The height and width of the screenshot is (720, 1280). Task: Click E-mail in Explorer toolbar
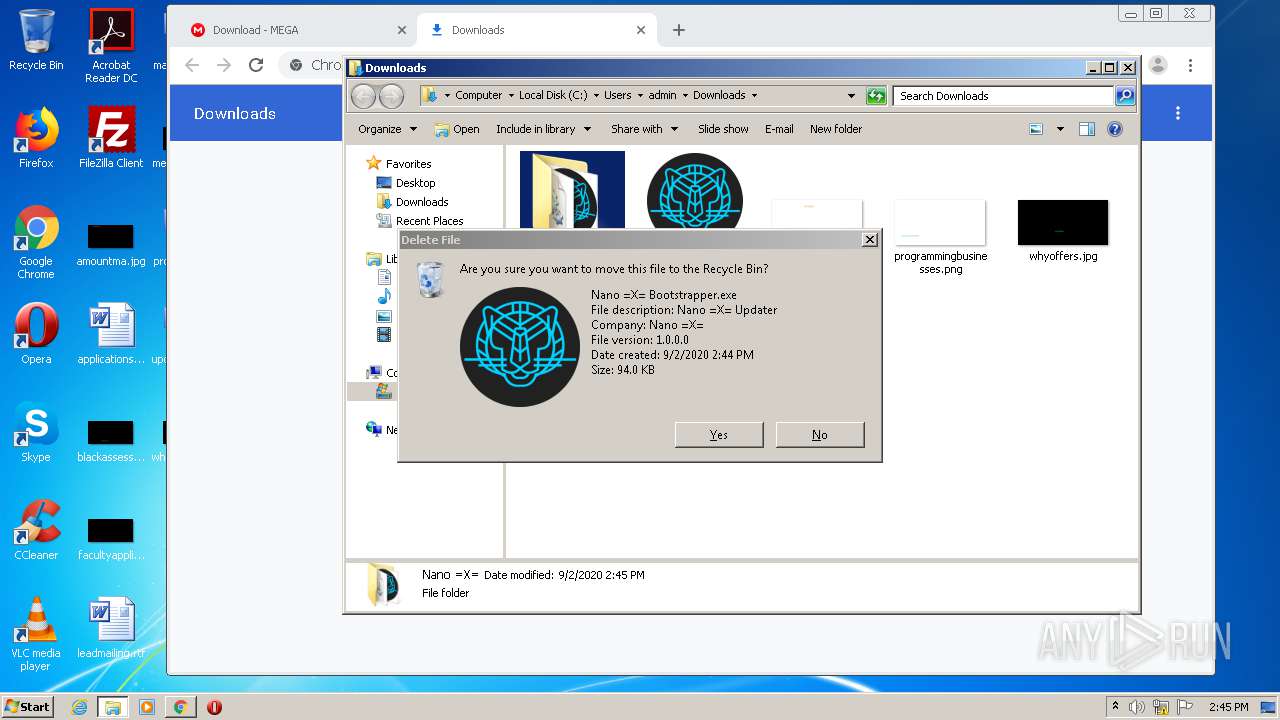(779, 129)
